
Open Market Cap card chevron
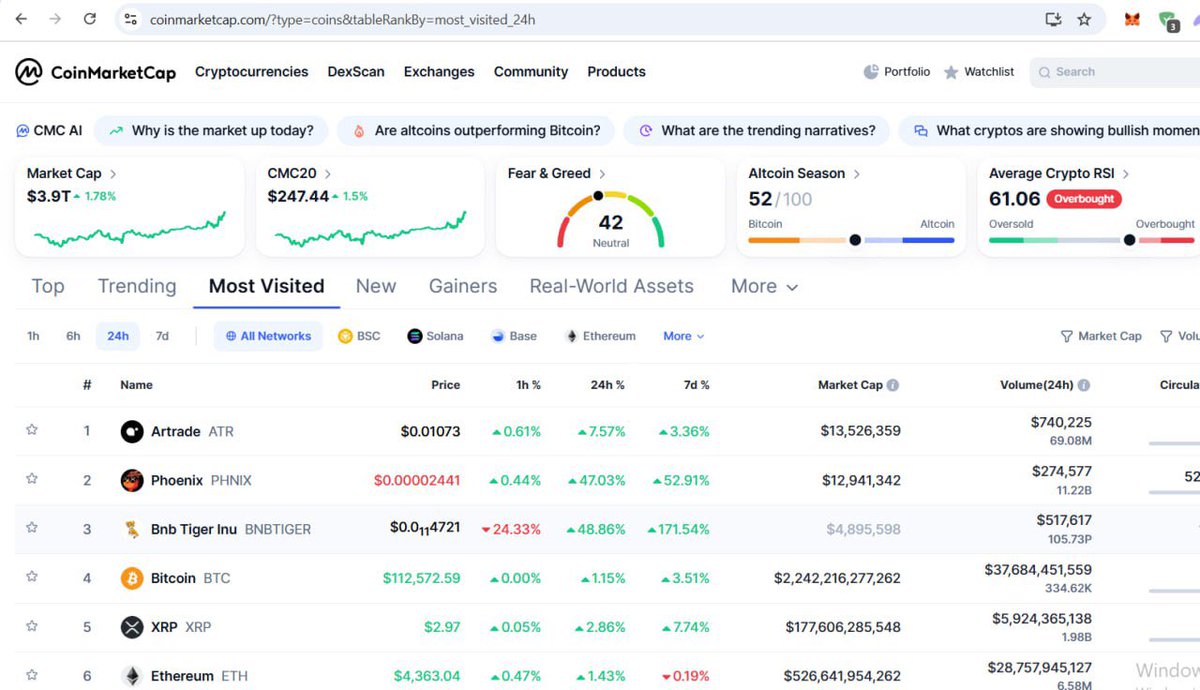click(x=113, y=174)
